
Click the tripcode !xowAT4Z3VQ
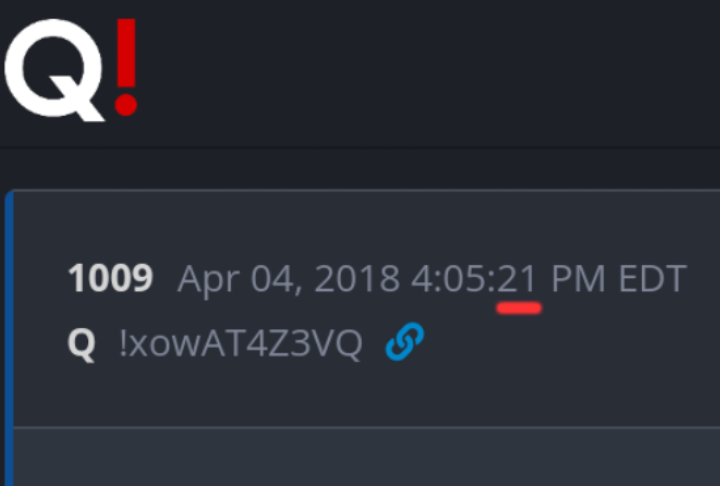(241, 343)
